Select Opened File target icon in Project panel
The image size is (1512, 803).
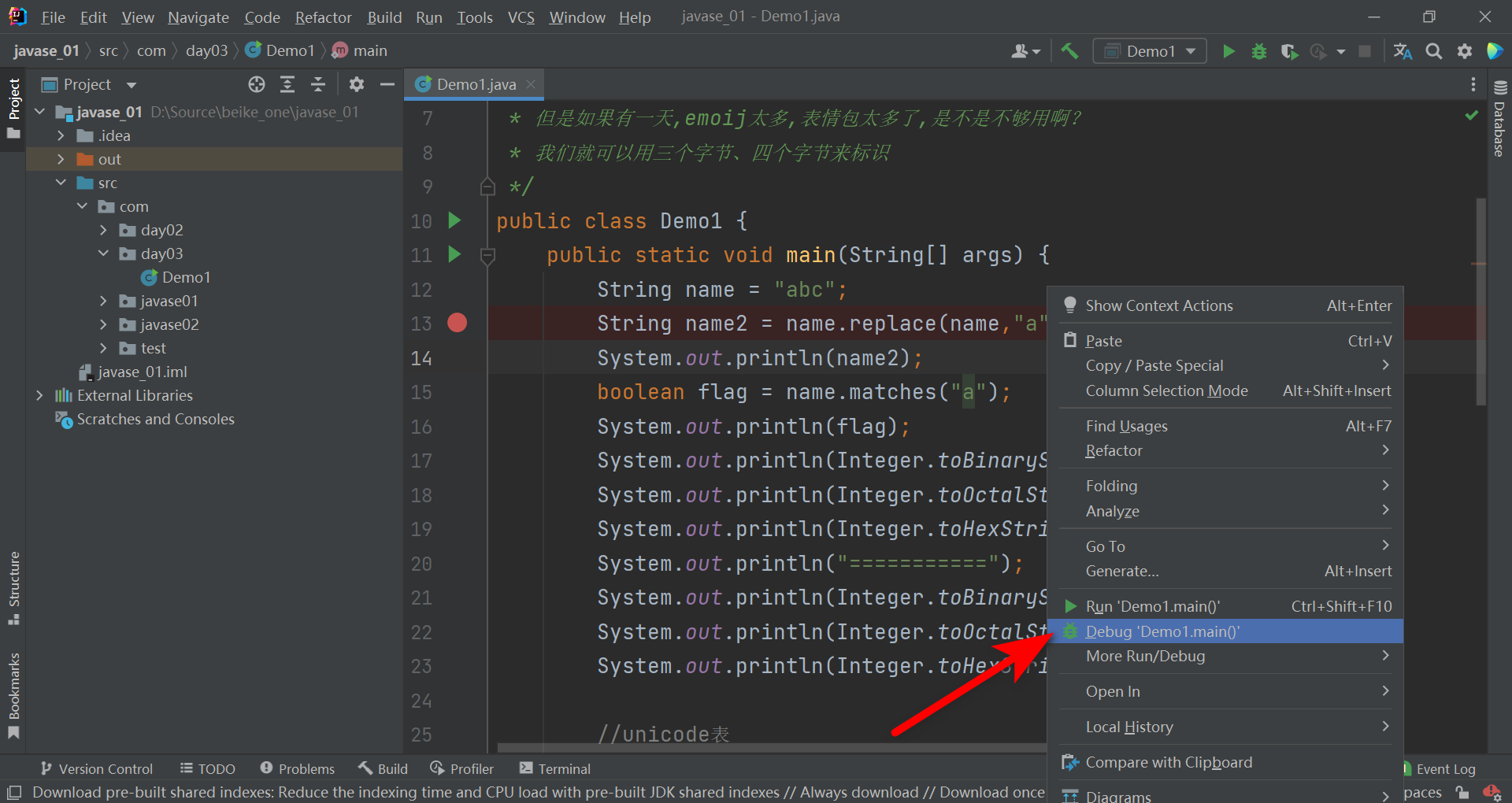pyautogui.click(x=257, y=84)
